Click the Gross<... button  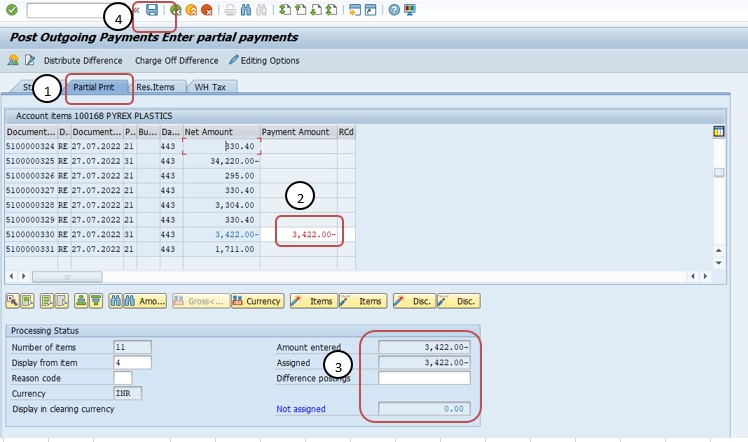[201, 301]
